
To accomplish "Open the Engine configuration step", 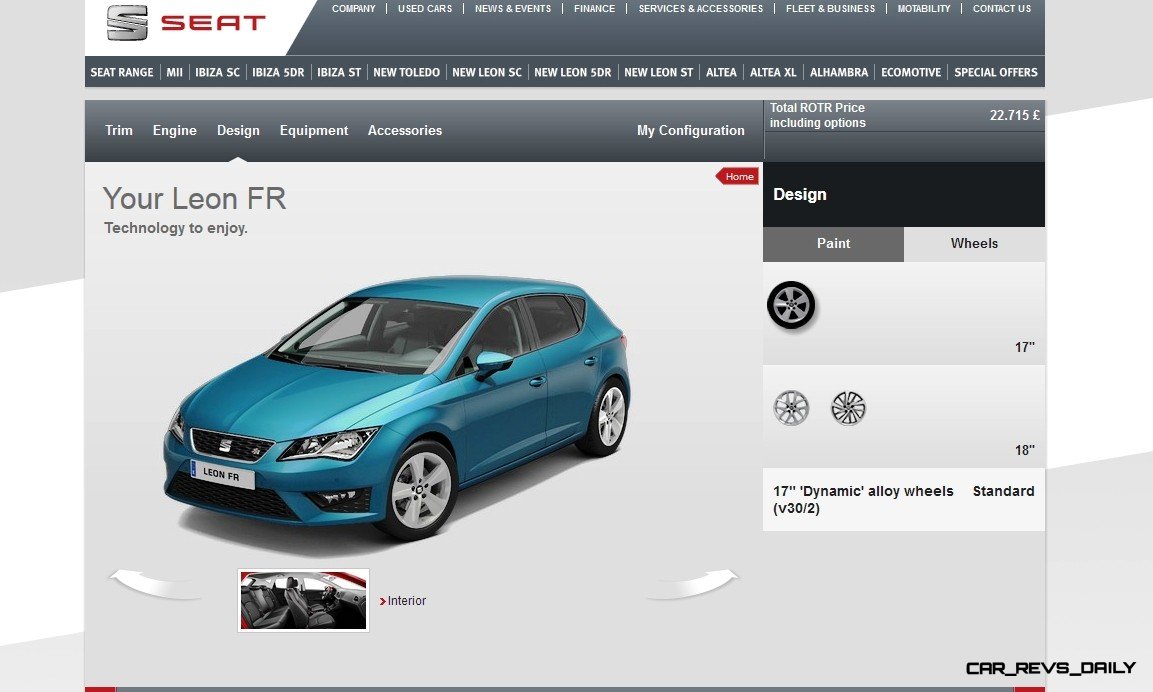I will pyautogui.click(x=175, y=130).
